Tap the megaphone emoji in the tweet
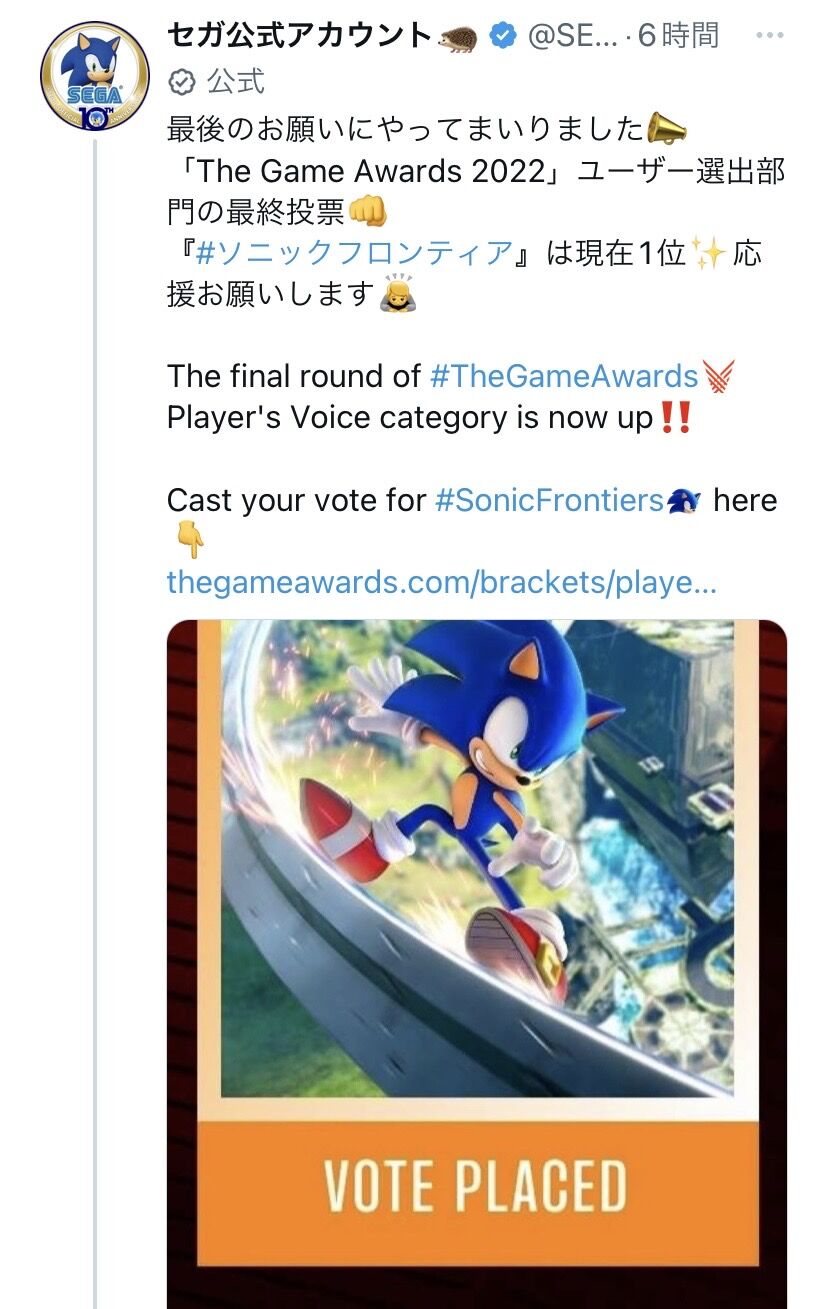The image size is (828, 1309). click(x=667, y=129)
